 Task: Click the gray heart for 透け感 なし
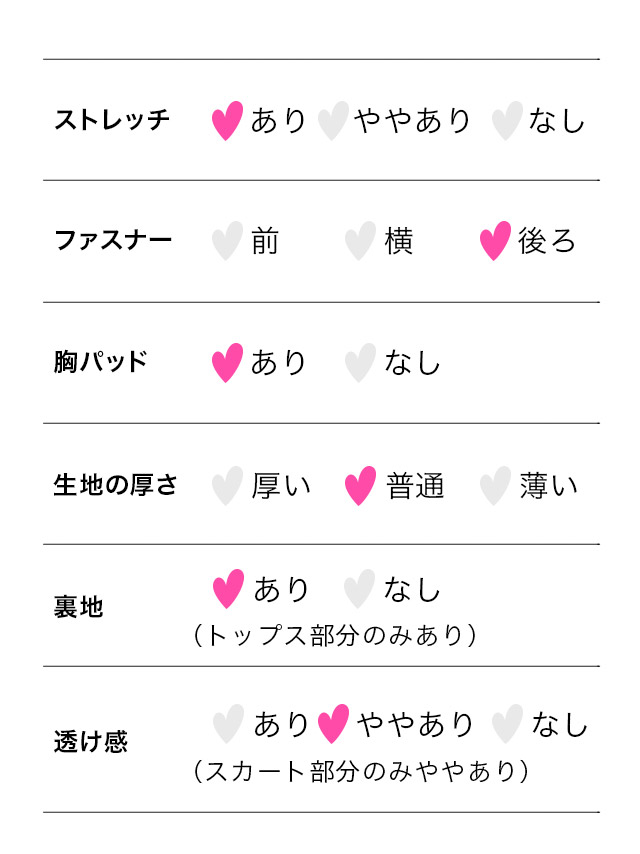click(x=508, y=724)
